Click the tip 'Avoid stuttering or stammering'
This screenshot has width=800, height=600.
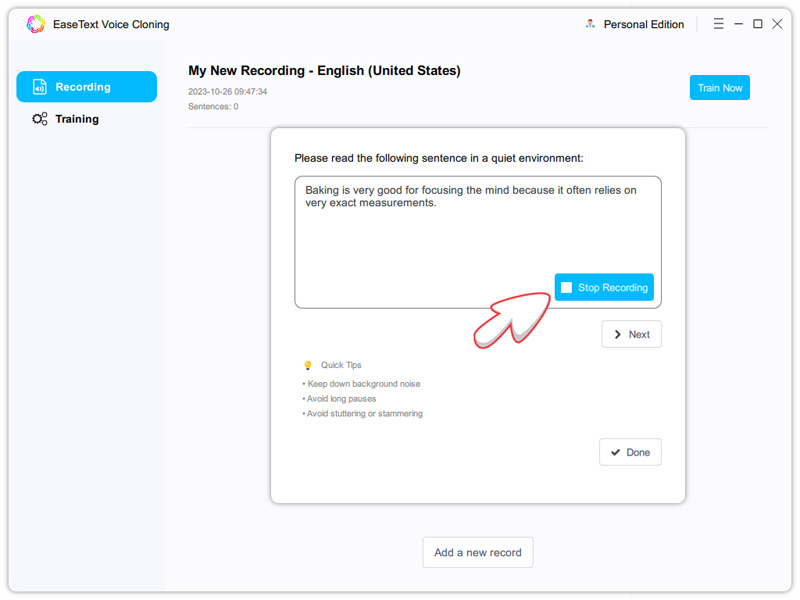[x=363, y=413]
